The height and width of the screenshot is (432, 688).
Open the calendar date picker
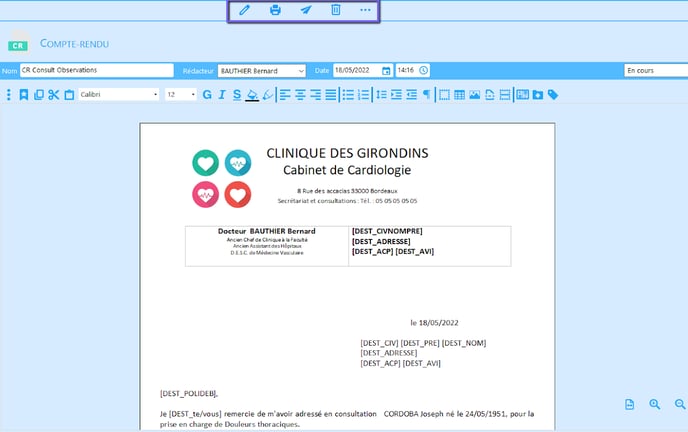point(386,70)
